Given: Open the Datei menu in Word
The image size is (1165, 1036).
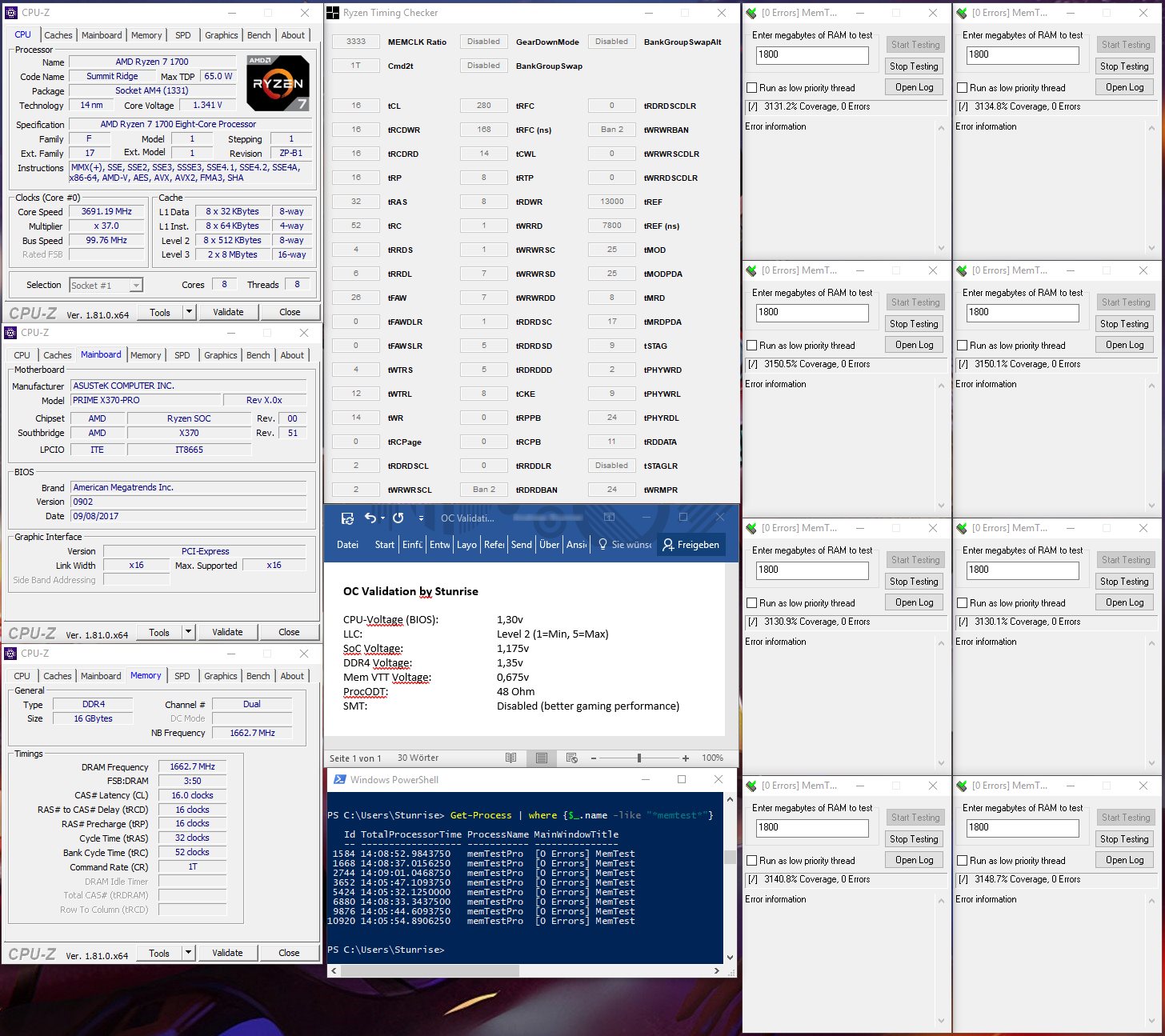Looking at the screenshot, I should [348, 545].
